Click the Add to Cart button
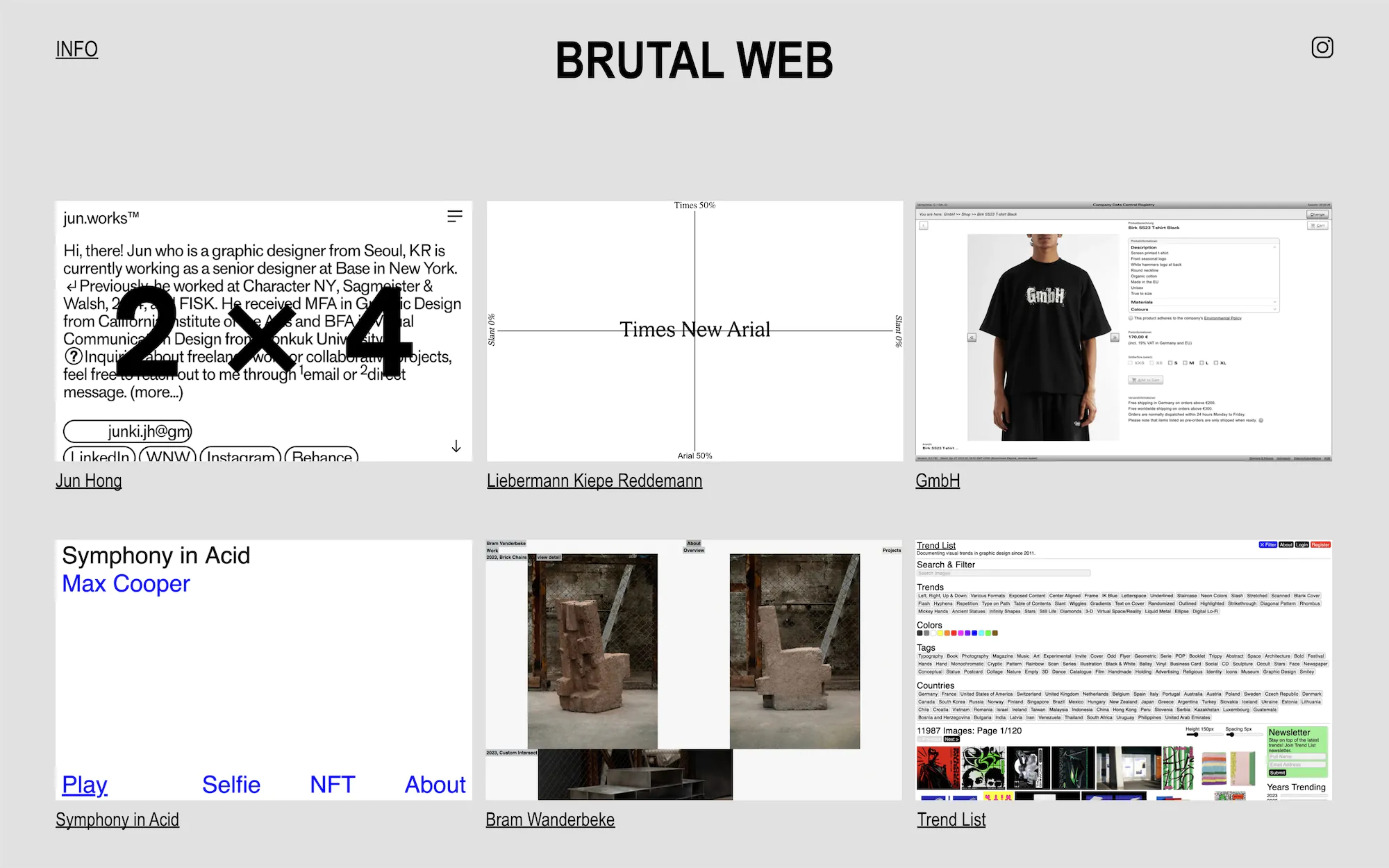The image size is (1389, 868). [x=1146, y=379]
